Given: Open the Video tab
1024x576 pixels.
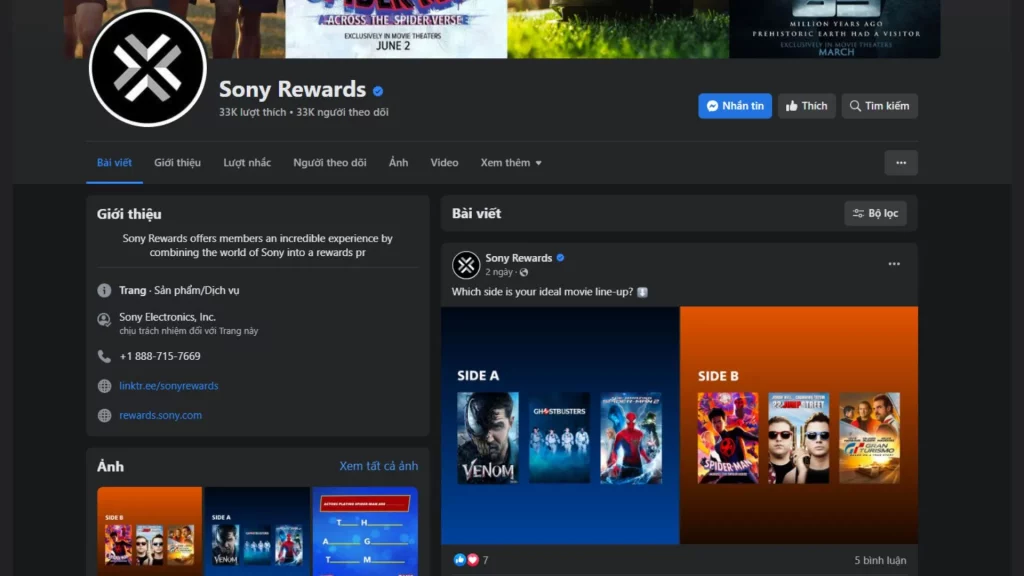Looking at the screenshot, I should click(x=444, y=162).
